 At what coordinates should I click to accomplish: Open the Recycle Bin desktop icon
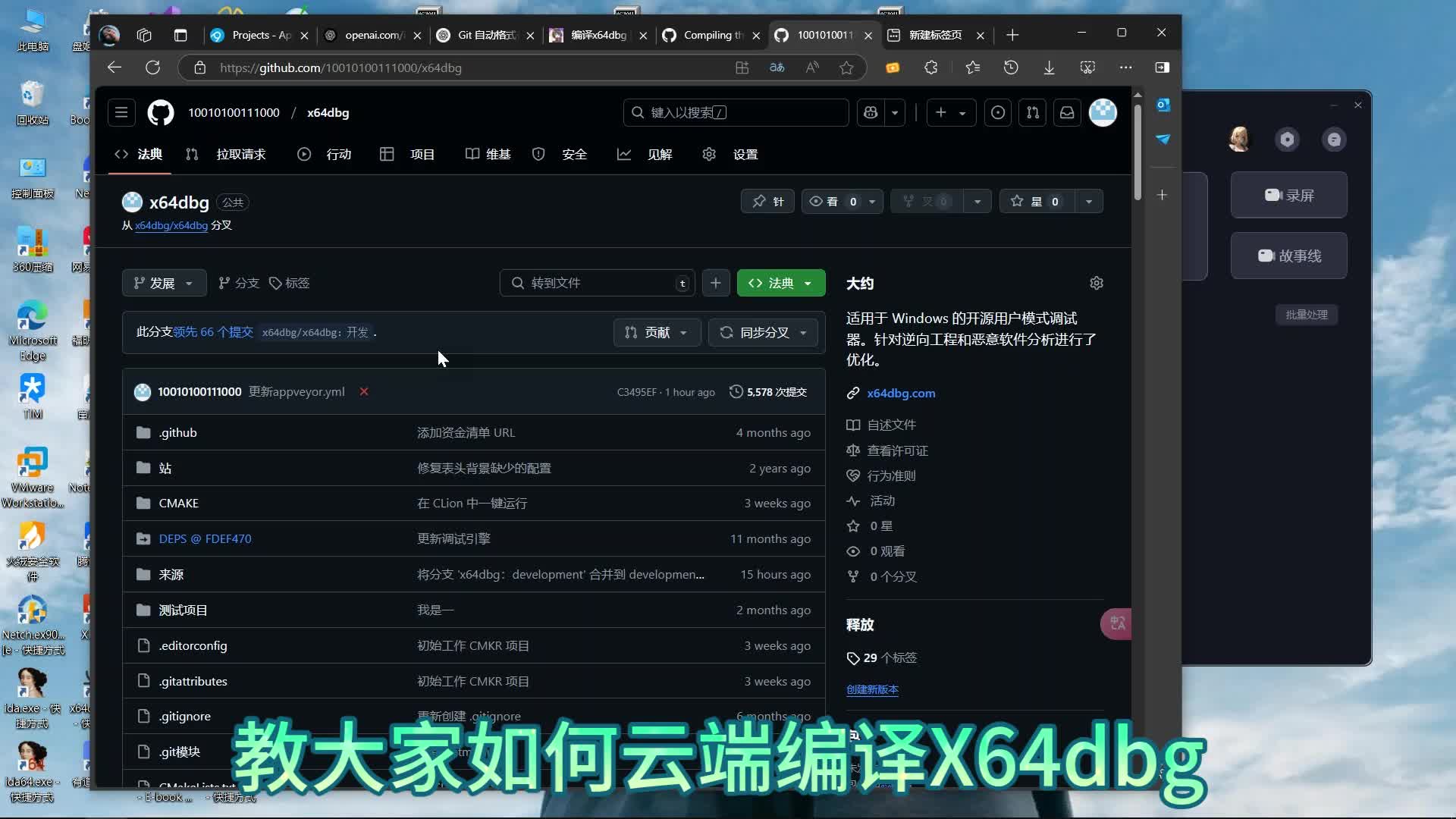pos(32,103)
